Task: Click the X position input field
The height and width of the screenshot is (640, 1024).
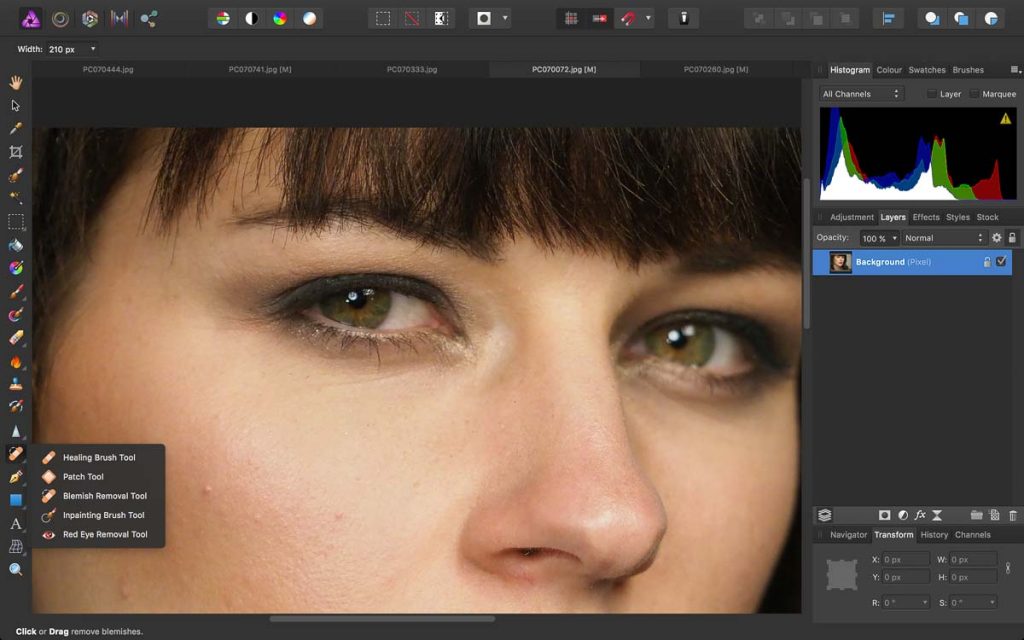Action: (x=904, y=560)
